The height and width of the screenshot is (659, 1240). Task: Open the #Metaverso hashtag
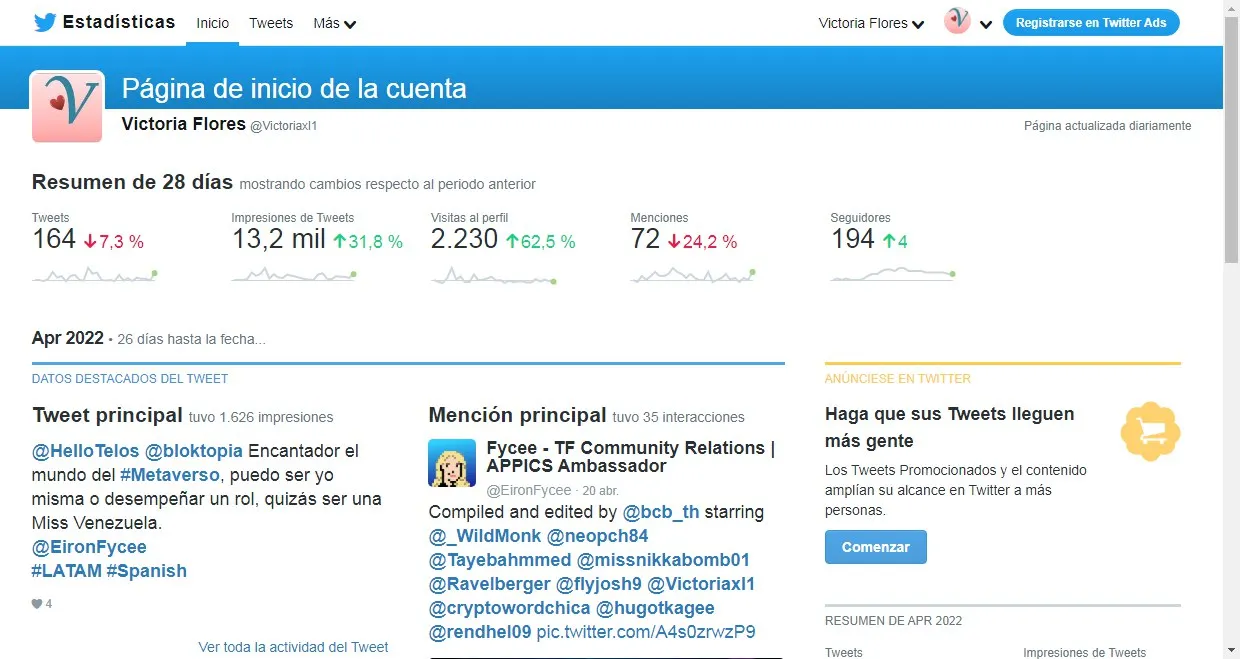click(x=168, y=475)
